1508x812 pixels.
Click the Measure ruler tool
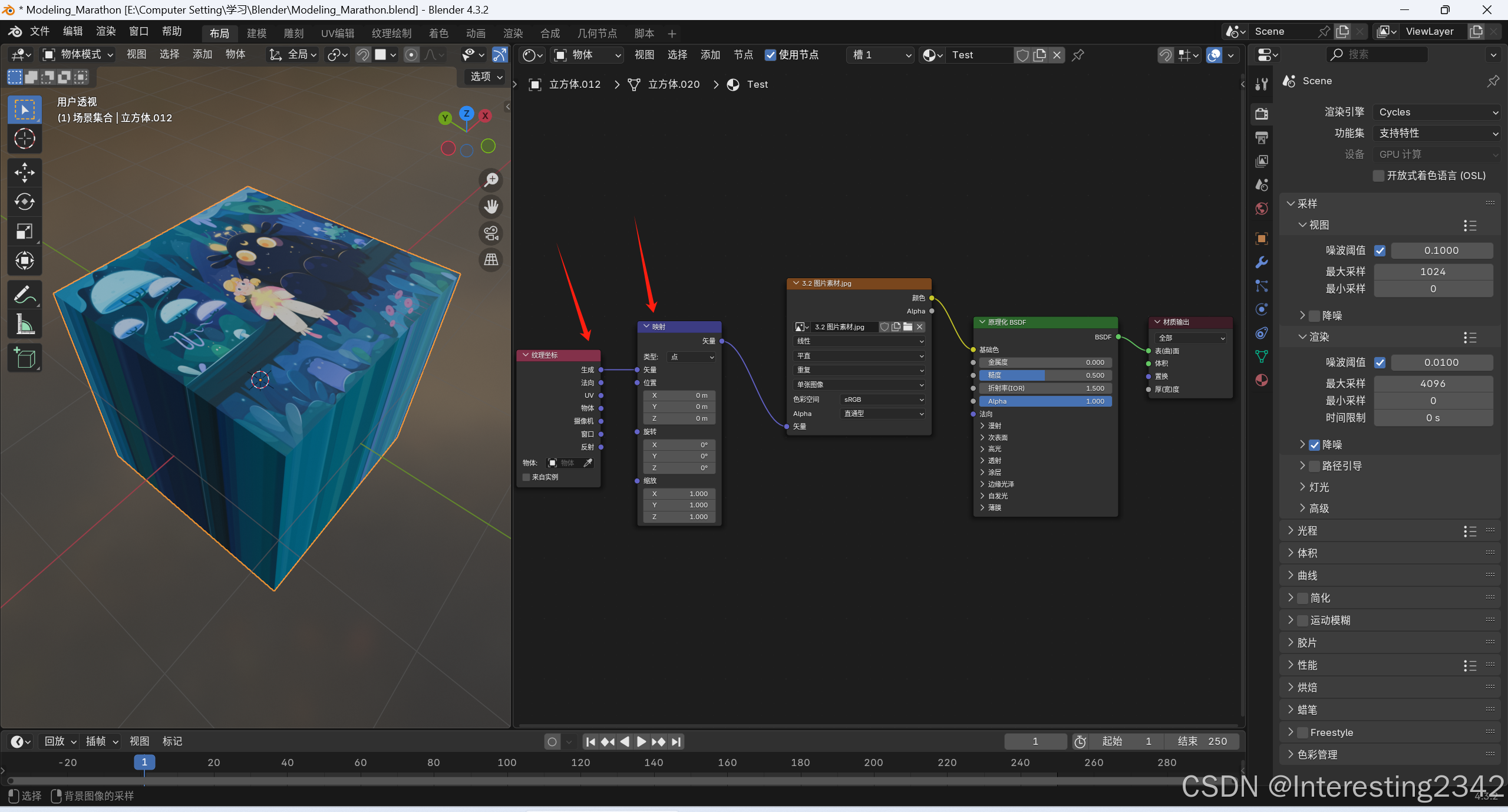(24, 324)
